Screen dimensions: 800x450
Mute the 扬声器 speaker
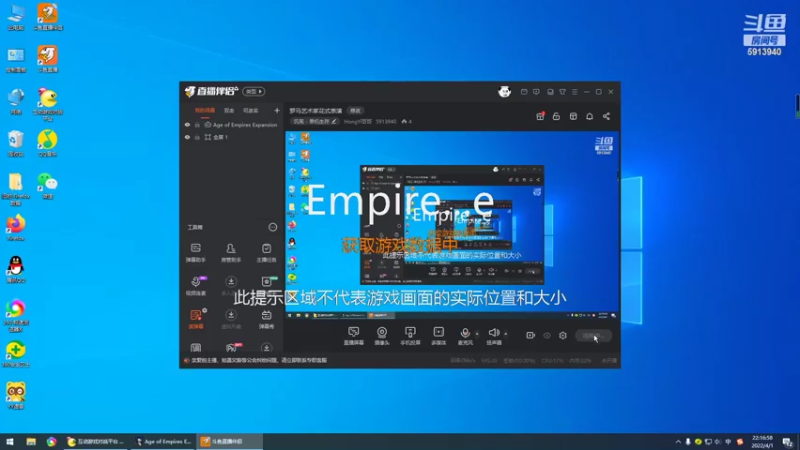coord(493,336)
